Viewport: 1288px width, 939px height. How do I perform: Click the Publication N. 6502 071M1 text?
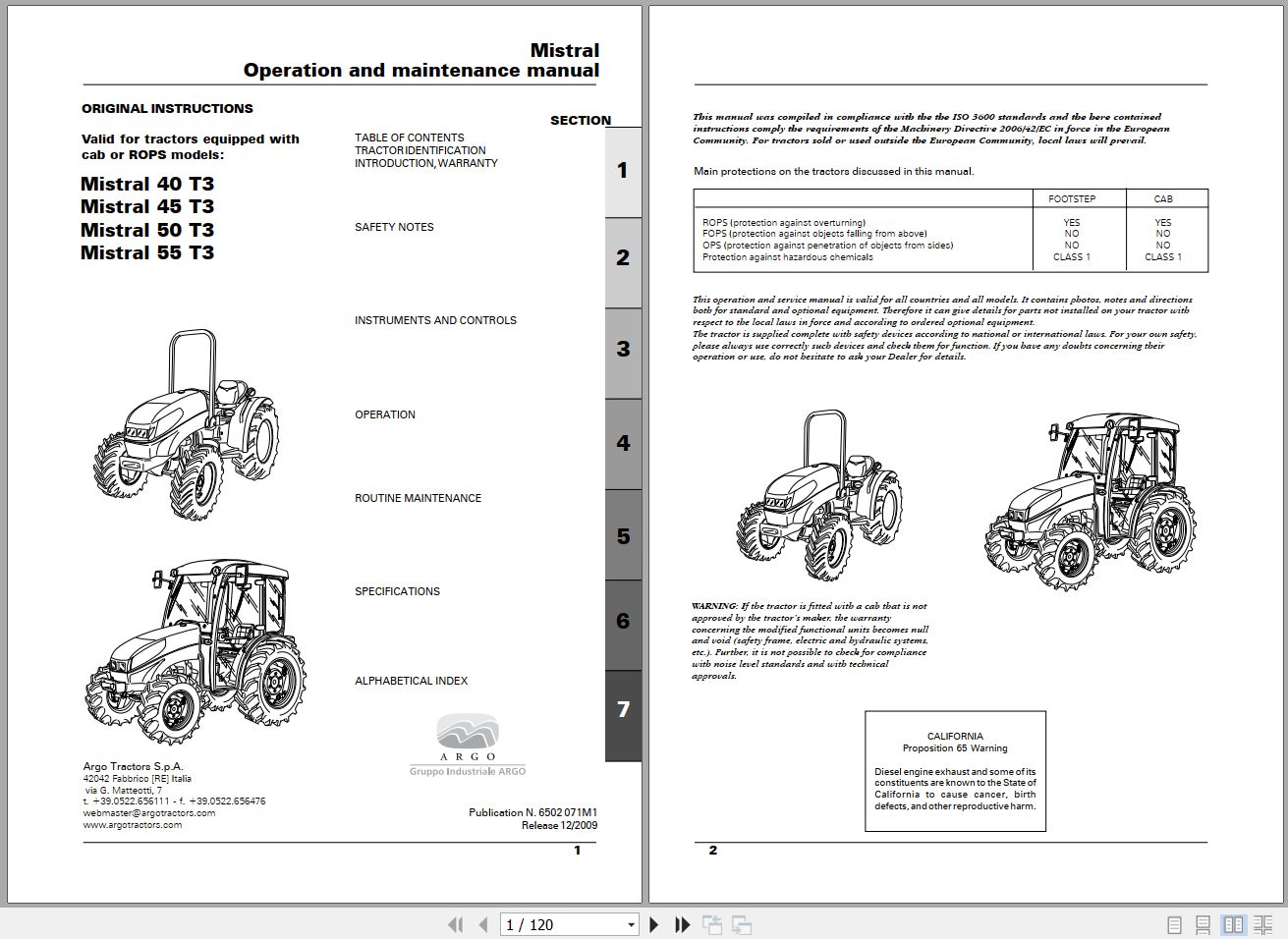[x=532, y=812]
